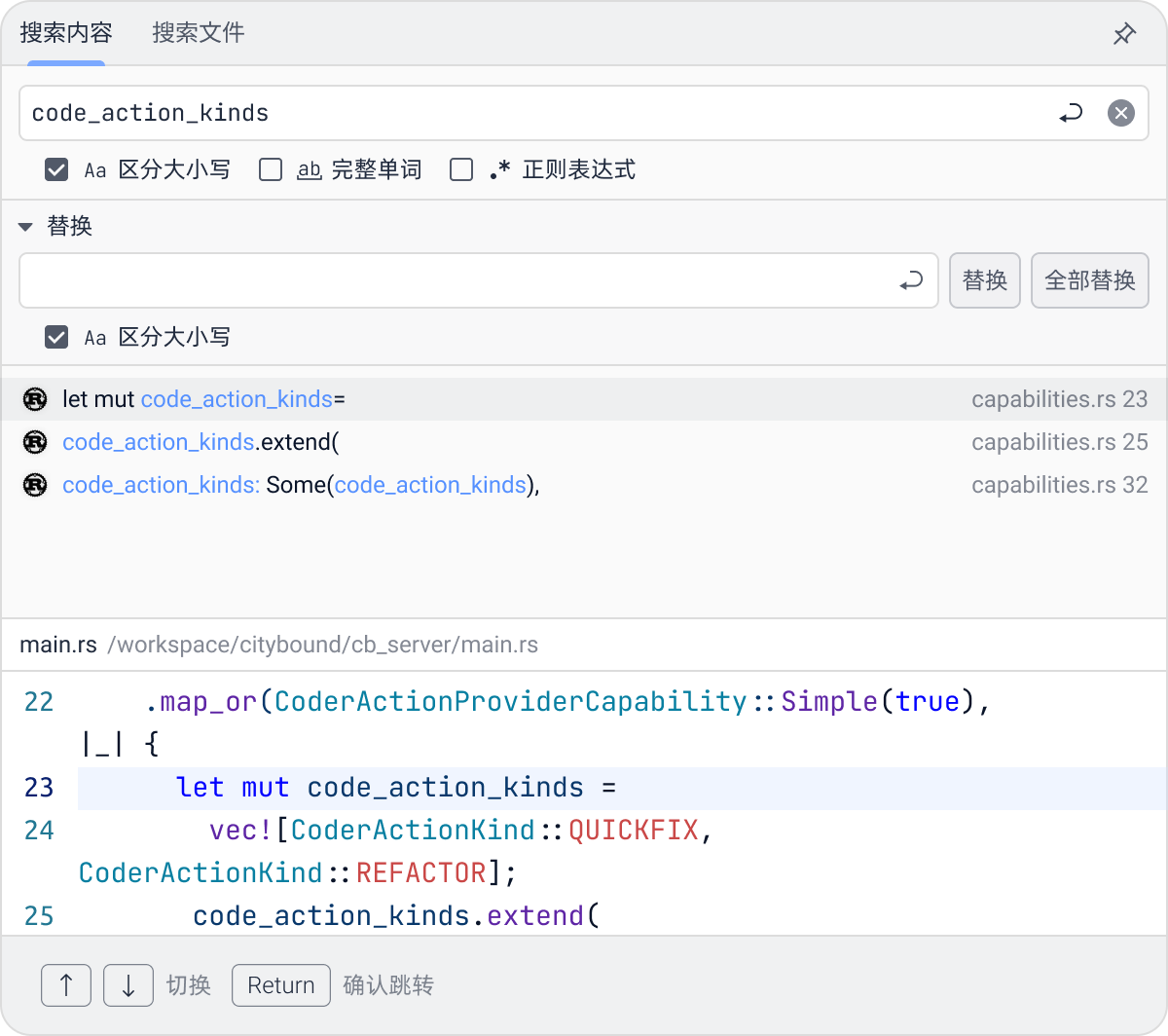Select result 'code_action_kinds: Some(code_action_kinds),'
1168x1036 pixels.
pyautogui.click(x=584, y=485)
